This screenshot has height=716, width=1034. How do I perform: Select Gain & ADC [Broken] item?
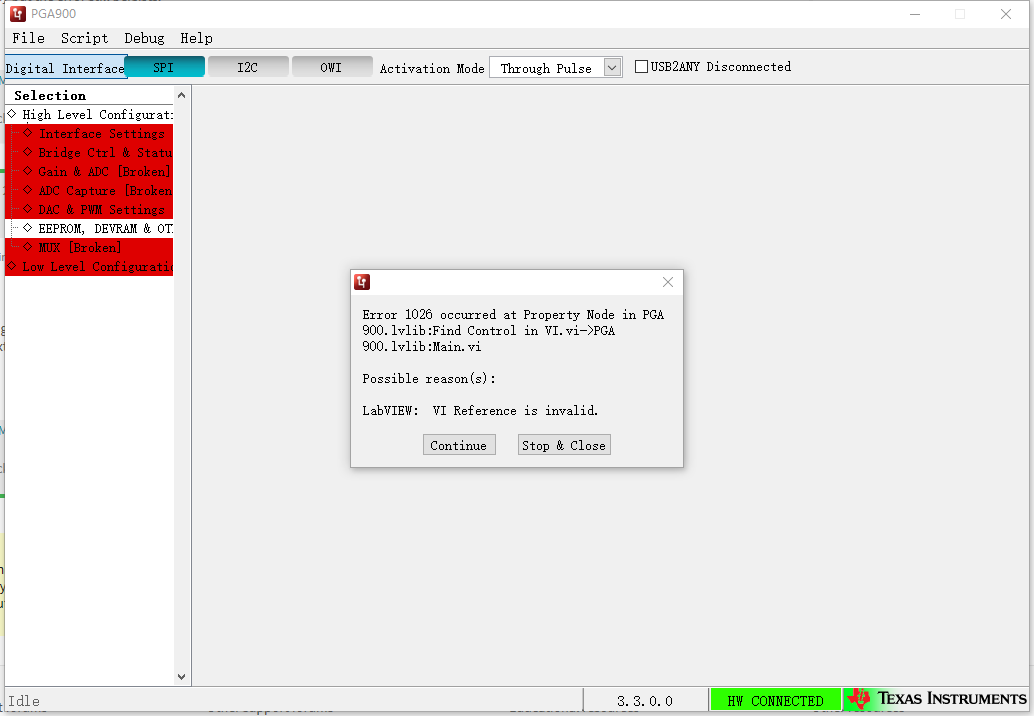[x=89, y=172]
